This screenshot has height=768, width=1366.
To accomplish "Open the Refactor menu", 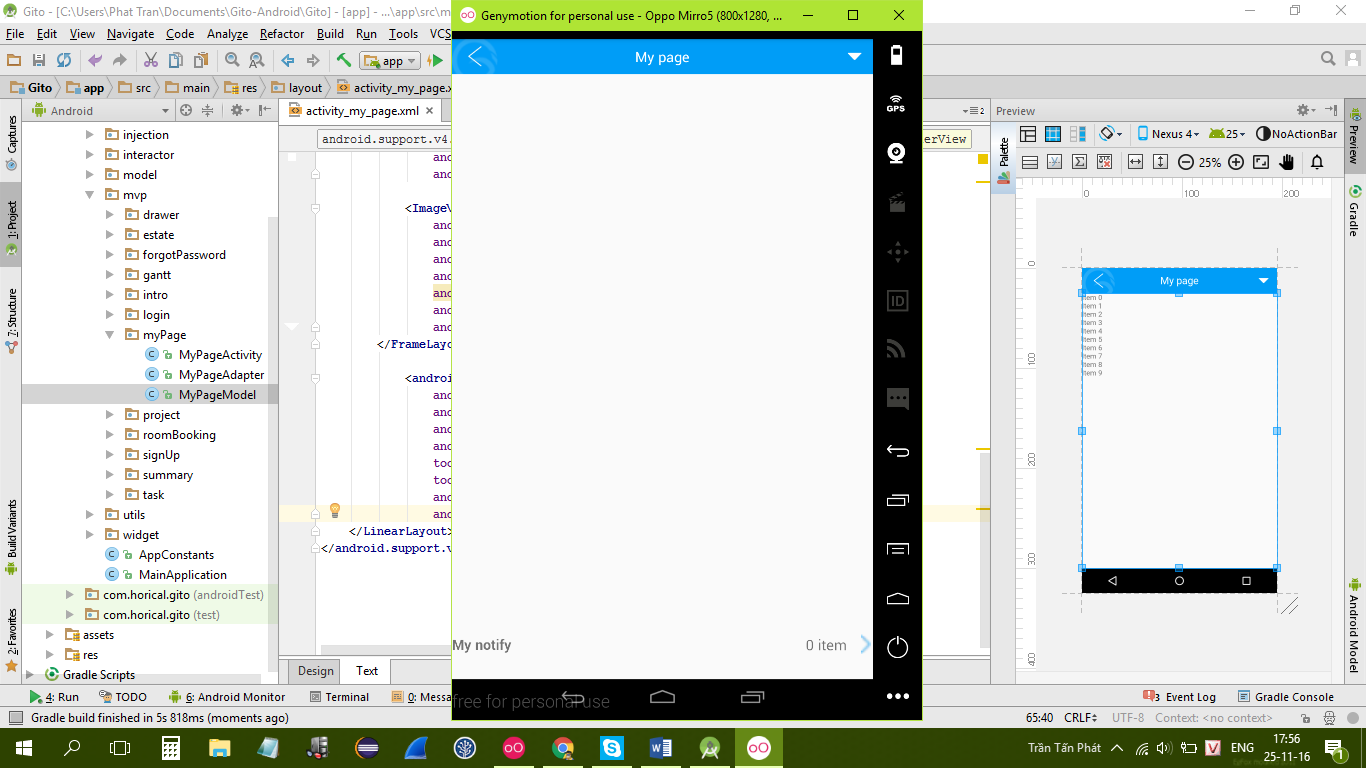I will [282, 33].
